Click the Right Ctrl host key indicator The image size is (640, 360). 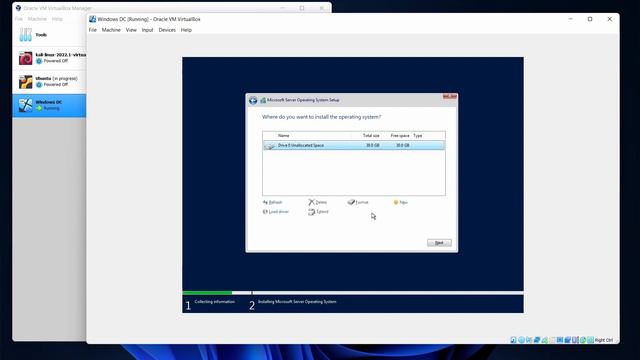604,340
